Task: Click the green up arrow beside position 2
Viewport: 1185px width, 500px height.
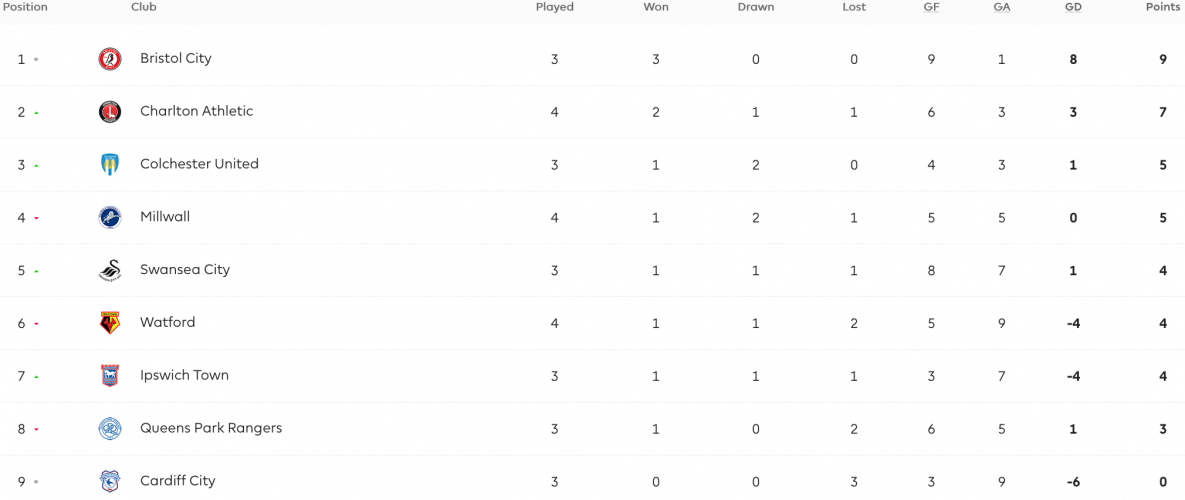Action: pyautogui.click(x=36, y=113)
